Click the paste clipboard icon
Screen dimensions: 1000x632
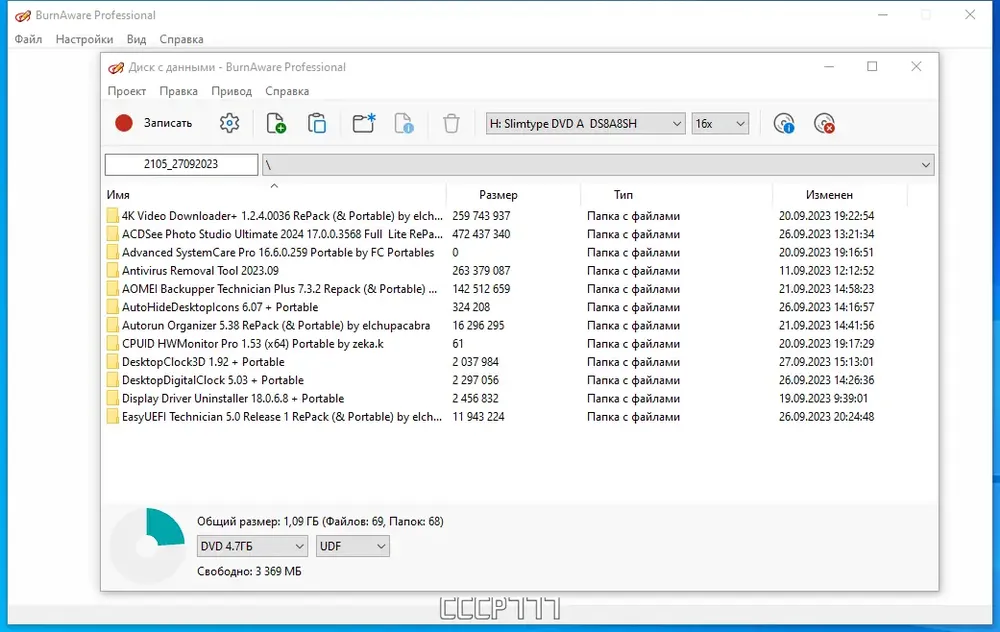(317, 123)
